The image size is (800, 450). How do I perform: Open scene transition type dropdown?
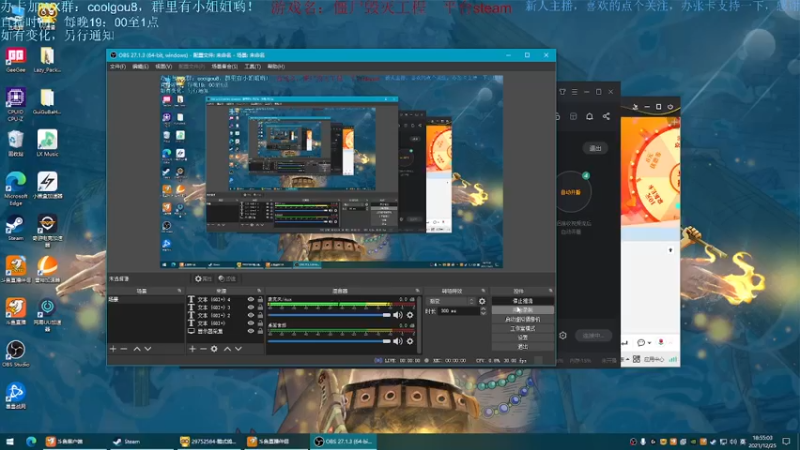tap(451, 302)
